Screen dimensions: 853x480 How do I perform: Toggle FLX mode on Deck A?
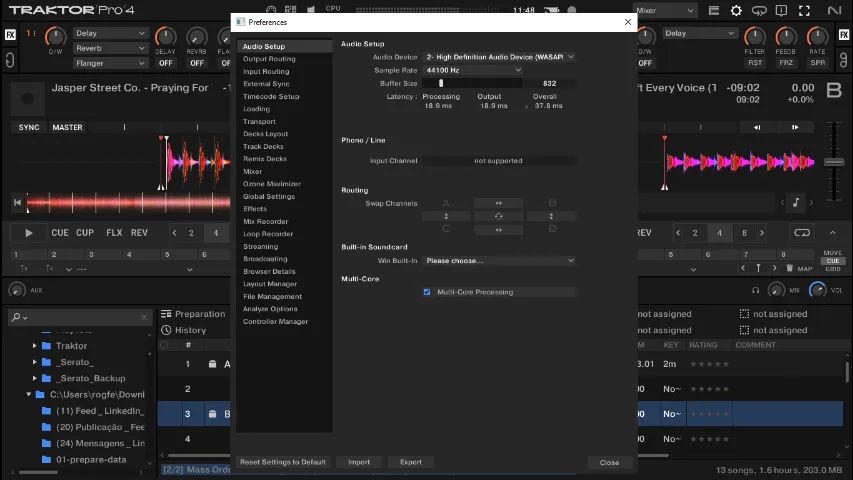tap(114, 233)
